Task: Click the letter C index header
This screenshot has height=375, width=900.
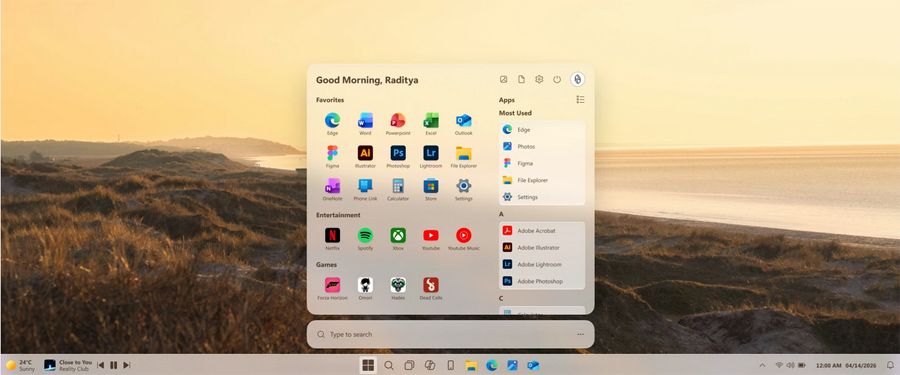Action: tap(501, 298)
